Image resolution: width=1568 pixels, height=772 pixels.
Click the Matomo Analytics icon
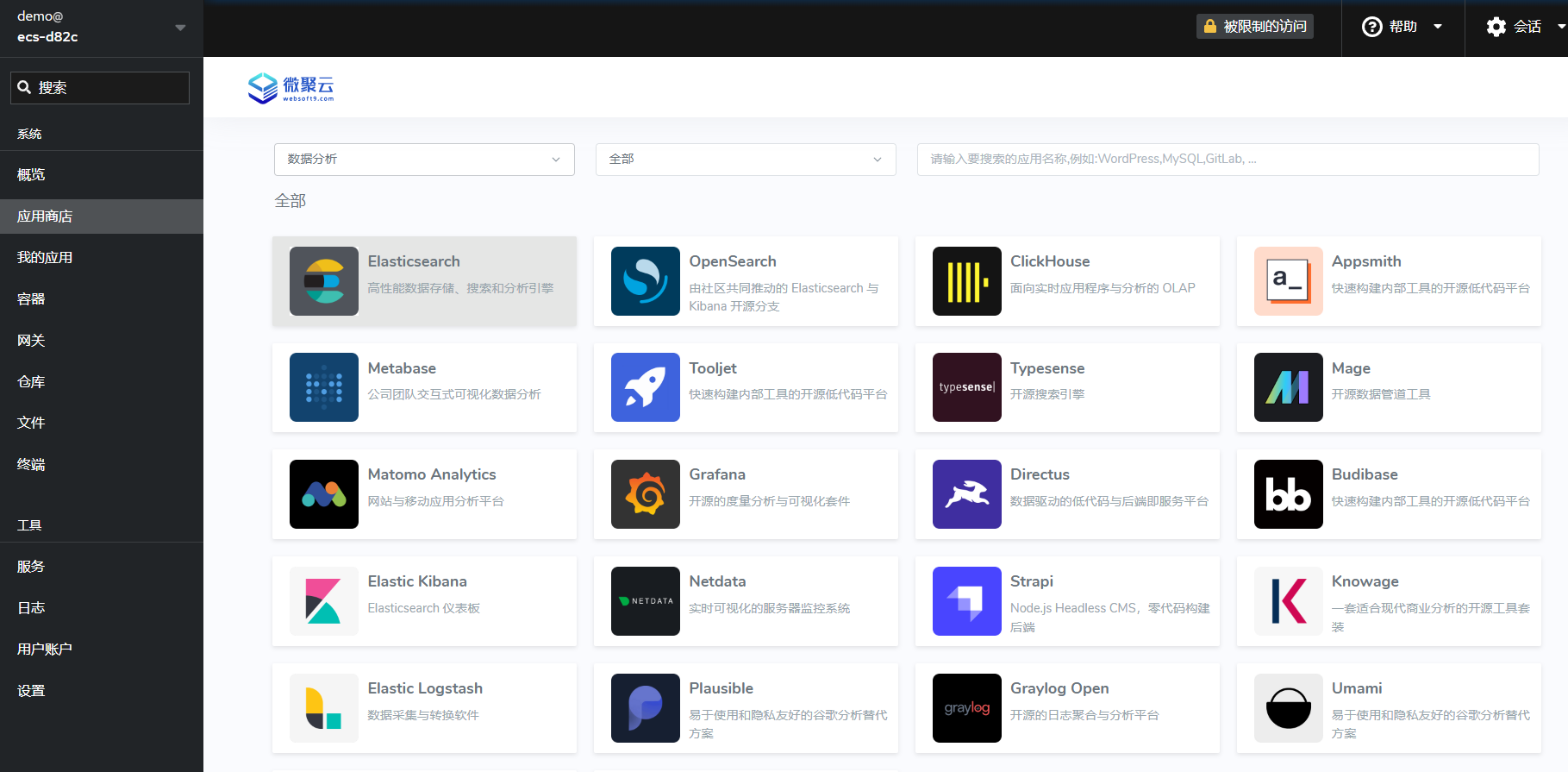324,494
